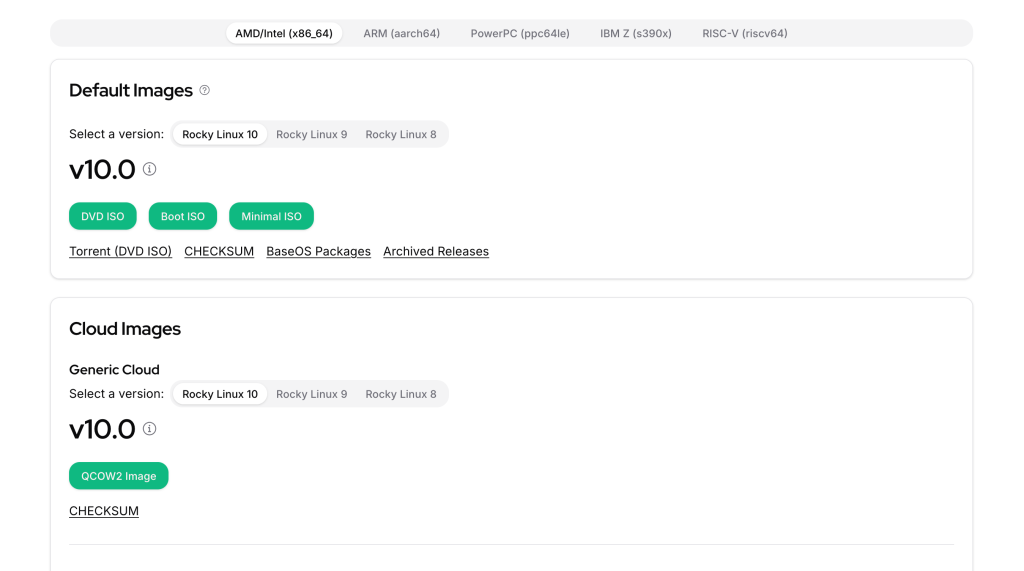Select Rocky Linux 8 under Default Images
Image resolution: width=1024 pixels, height=571 pixels.
[x=401, y=134]
